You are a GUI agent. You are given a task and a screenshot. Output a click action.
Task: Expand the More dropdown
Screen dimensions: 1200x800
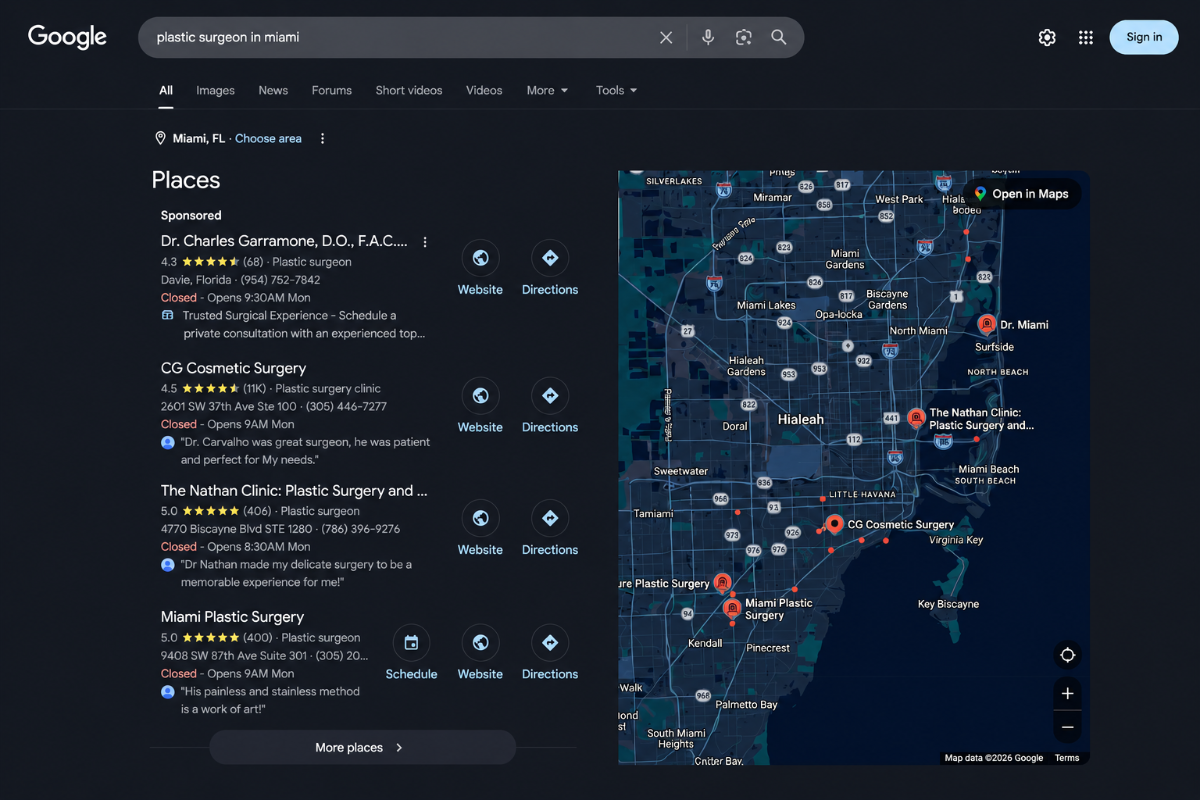[x=547, y=90]
